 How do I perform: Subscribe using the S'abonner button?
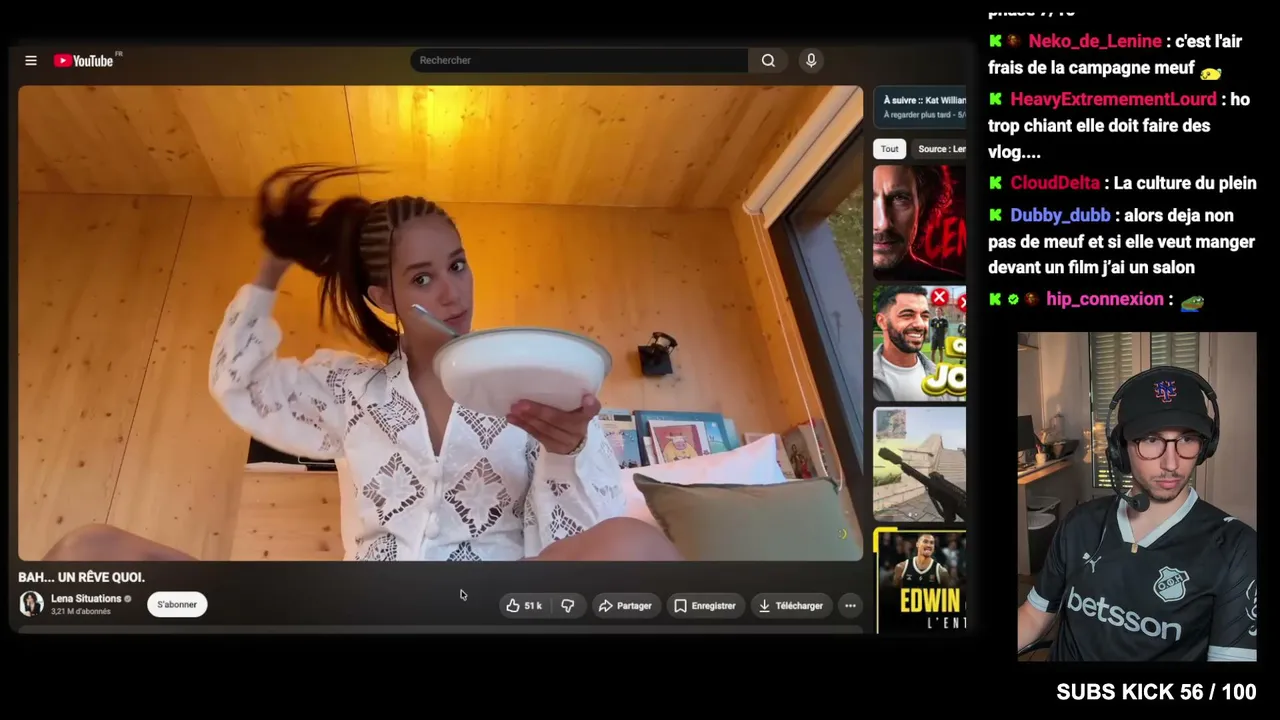tap(177, 605)
